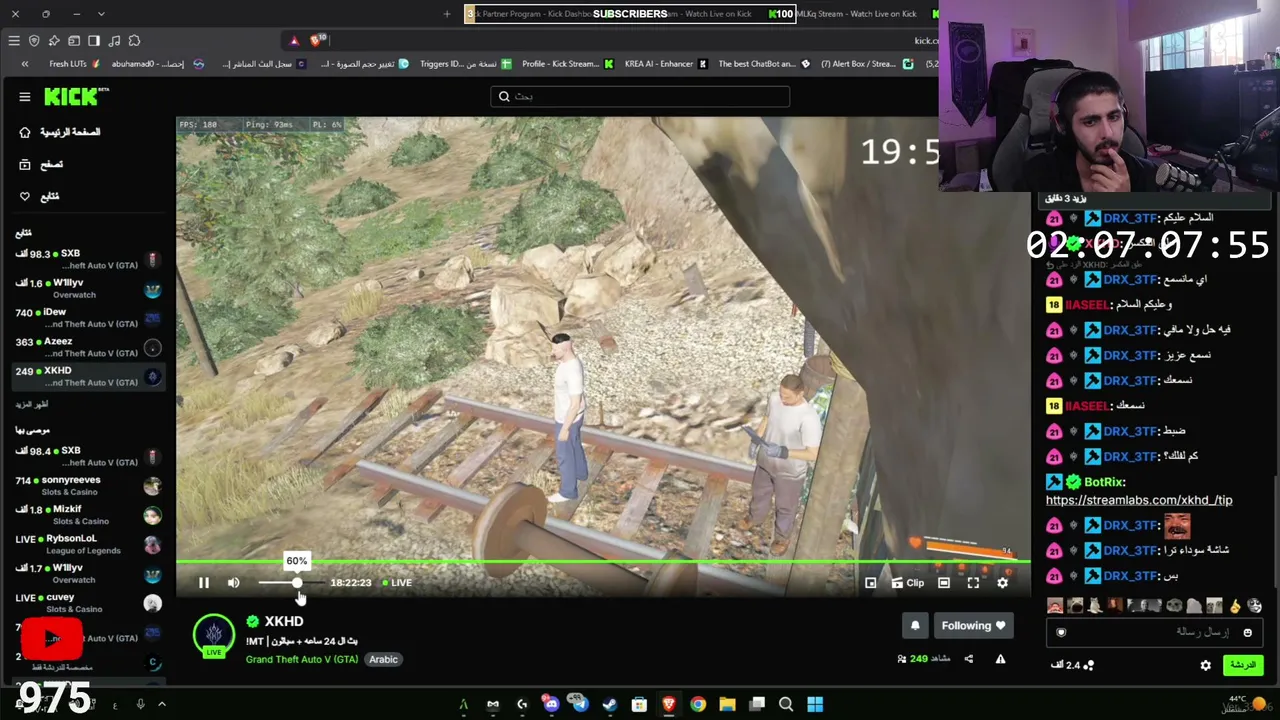The width and height of the screenshot is (1280, 720).
Task: Open iDew channel in the sidebar
Action: point(88,318)
